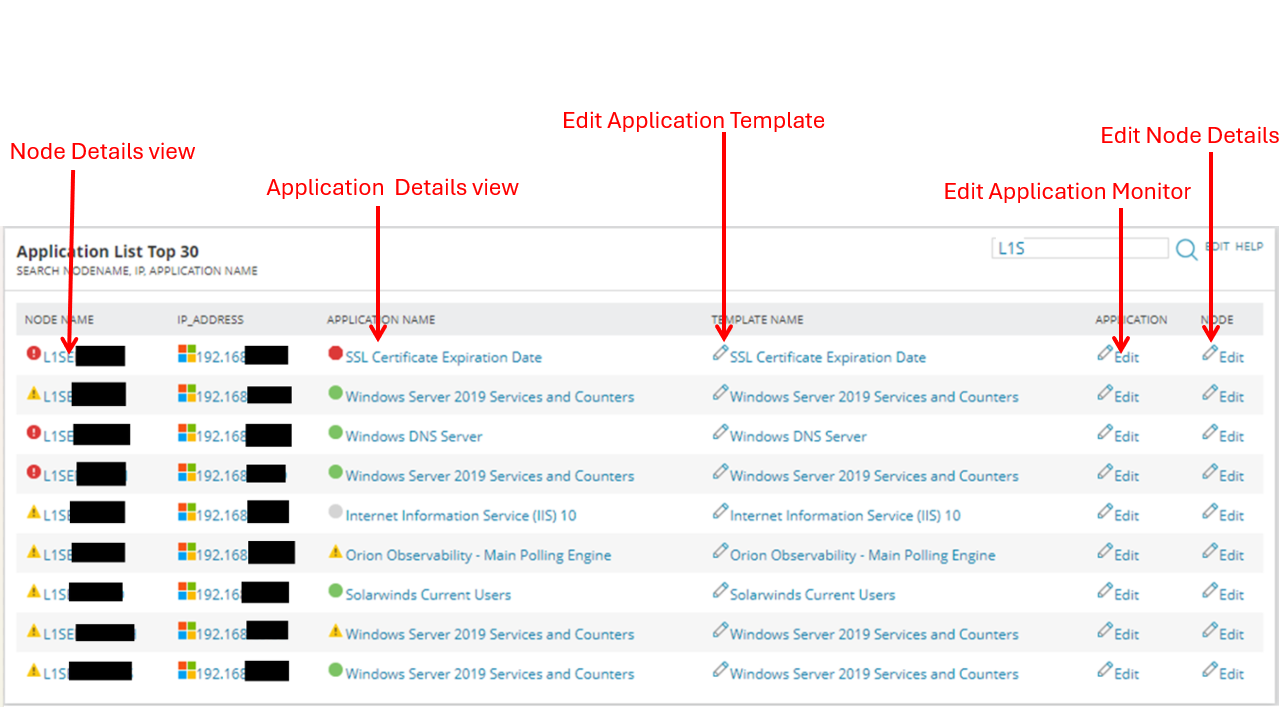This screenshot has width=1279, height=716.
Task: Click warning node status icon in Orion Observability row
Action: tap(34, 551)
